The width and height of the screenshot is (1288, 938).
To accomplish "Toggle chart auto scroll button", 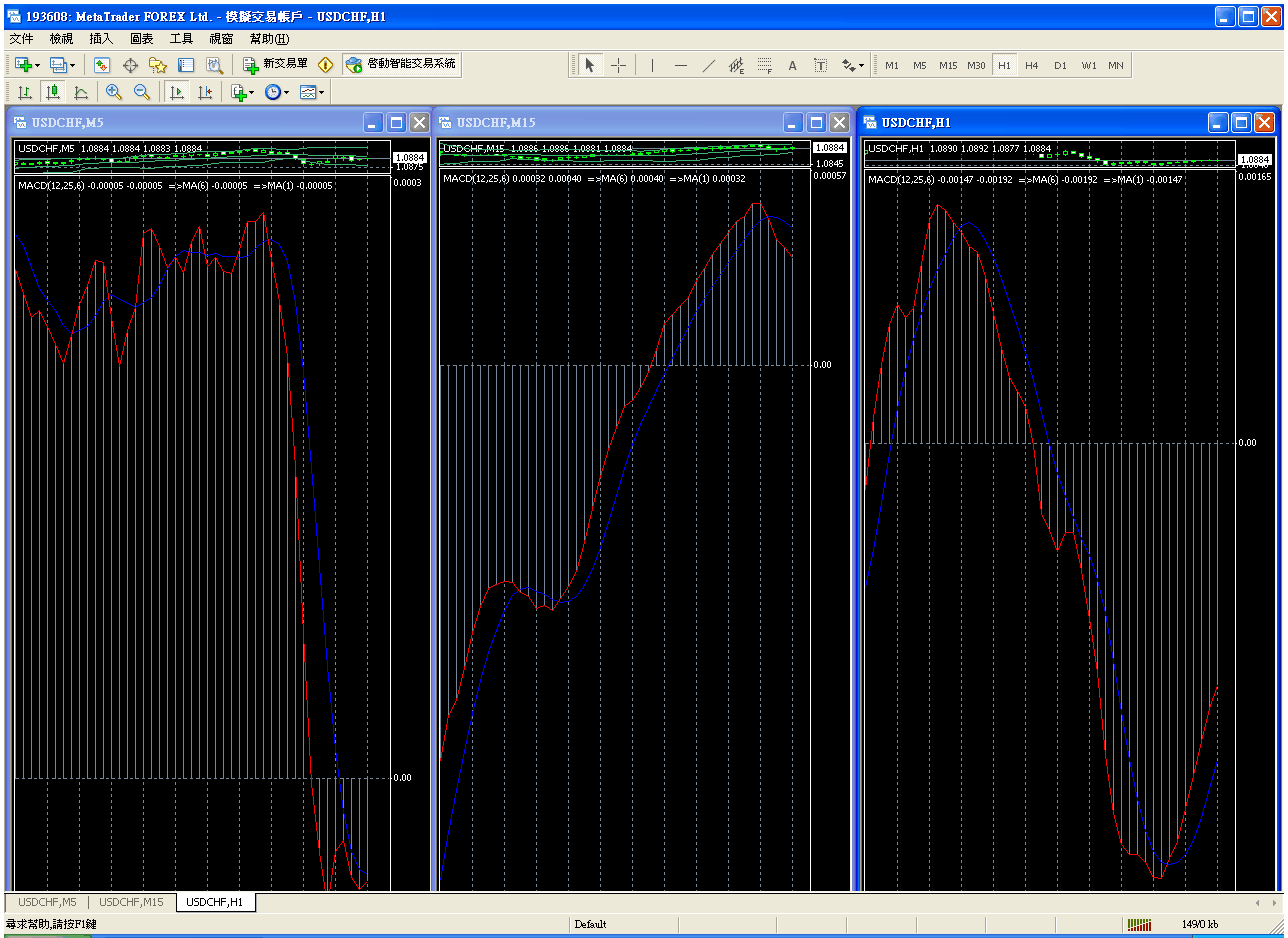I will click(176, 92).
